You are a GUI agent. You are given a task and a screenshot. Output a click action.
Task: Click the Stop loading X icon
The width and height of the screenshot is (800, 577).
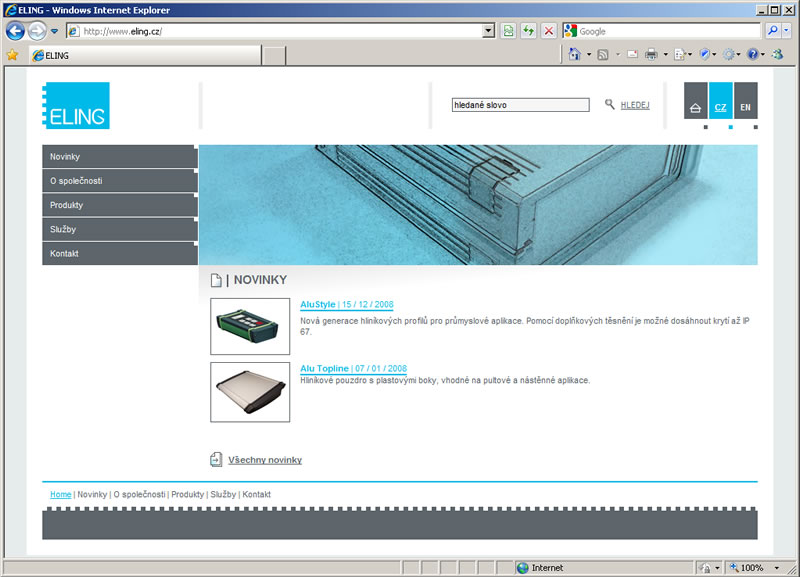(549, 31)
